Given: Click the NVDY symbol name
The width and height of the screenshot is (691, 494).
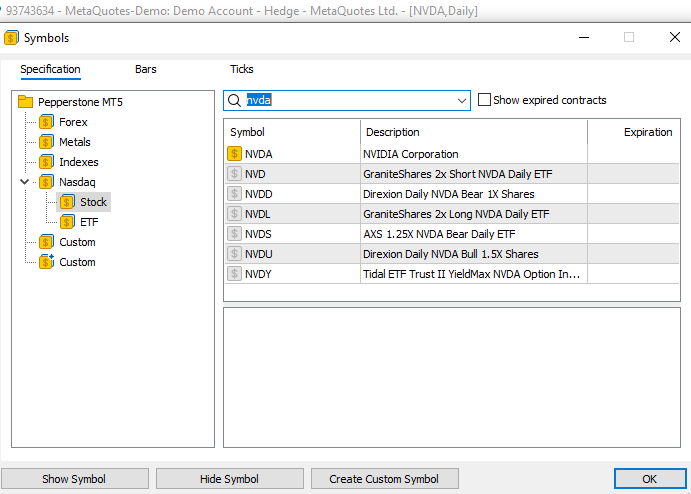Looking at the screenshot, I should coord(258,274).
